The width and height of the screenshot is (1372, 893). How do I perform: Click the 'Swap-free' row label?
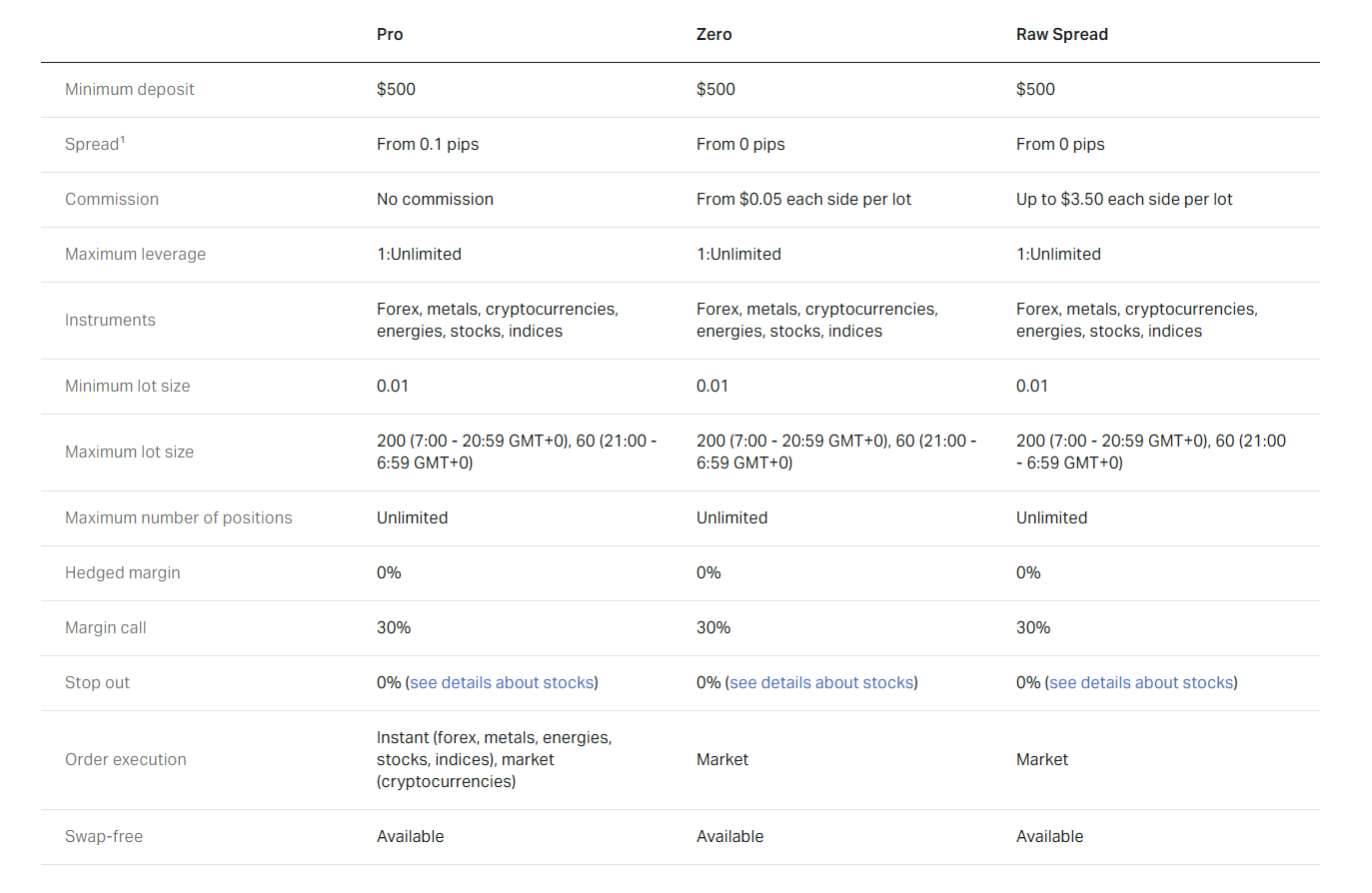pyautogui.click(x=104, y=836)
